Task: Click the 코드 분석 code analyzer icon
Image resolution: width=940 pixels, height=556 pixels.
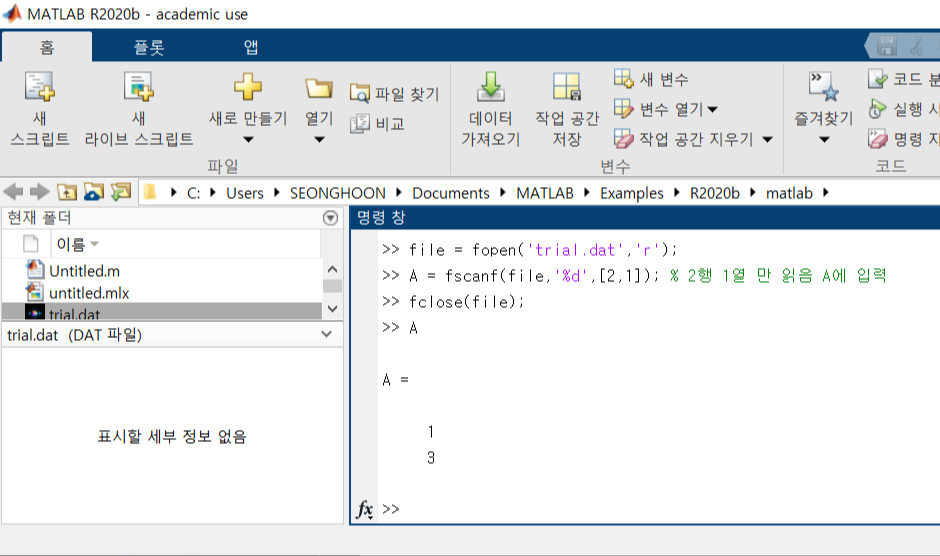Action: click(878, 79)
